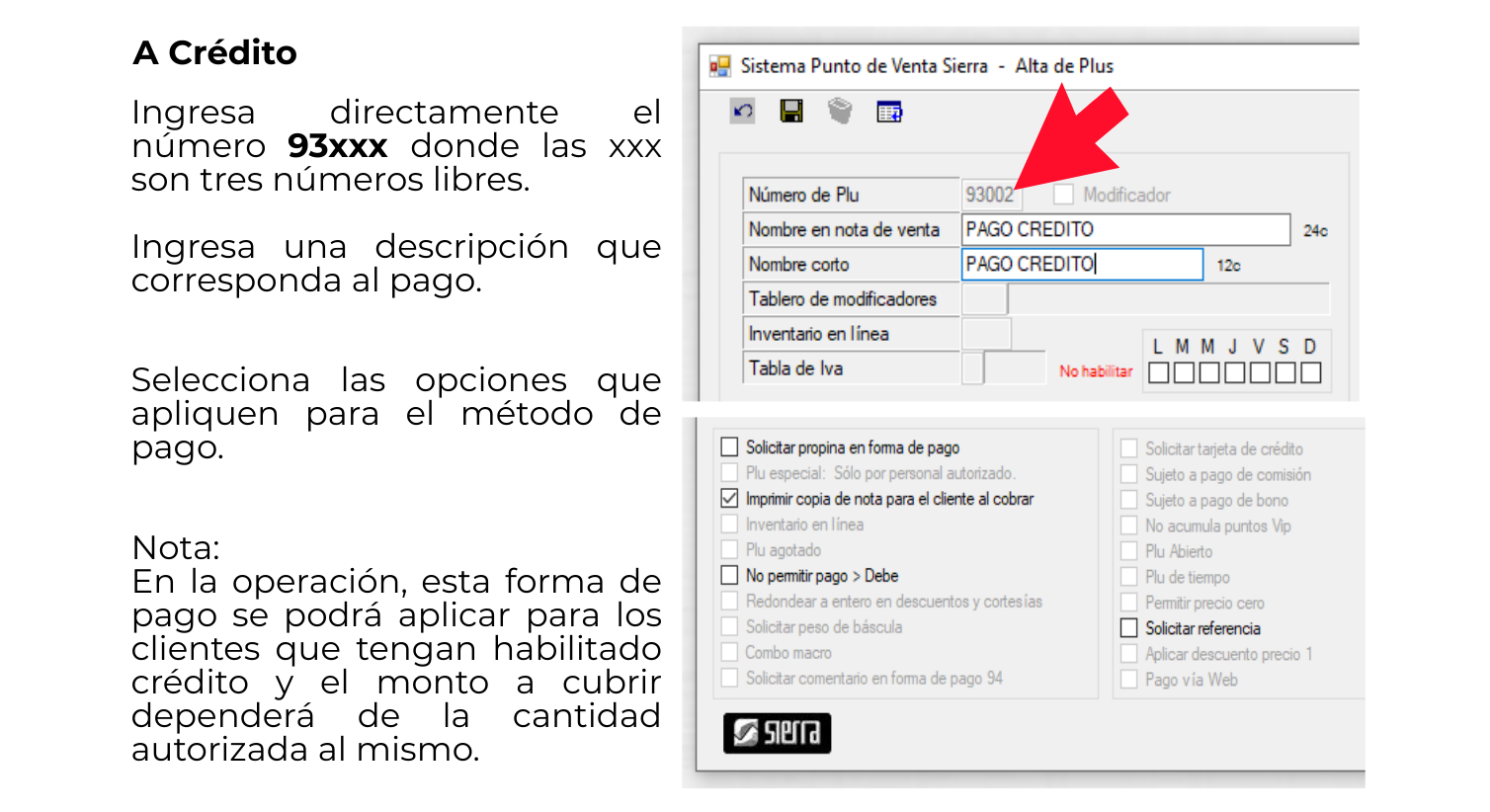Check the Solicitar referencia option

pyautogui.click(x=1129, y=628)
